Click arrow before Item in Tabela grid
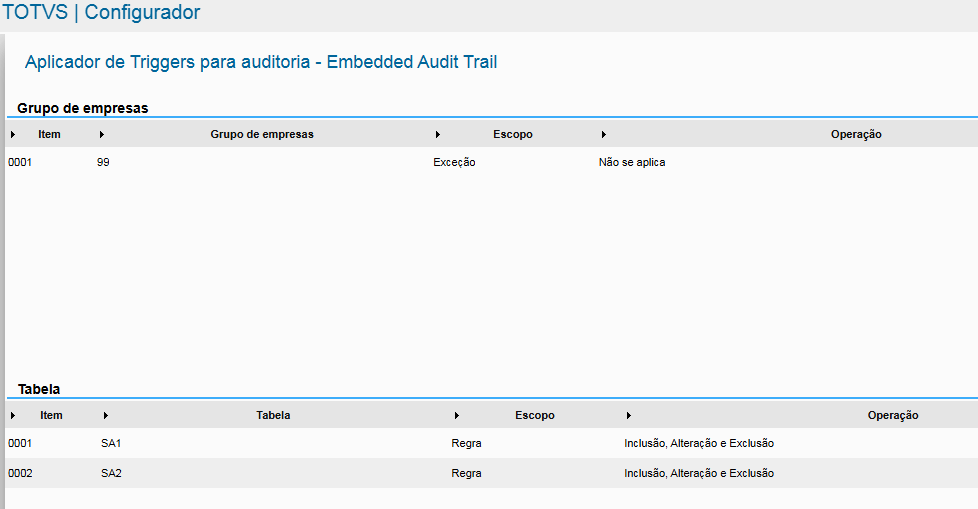The width and height of the screenshot is (978, 509). 12,415
